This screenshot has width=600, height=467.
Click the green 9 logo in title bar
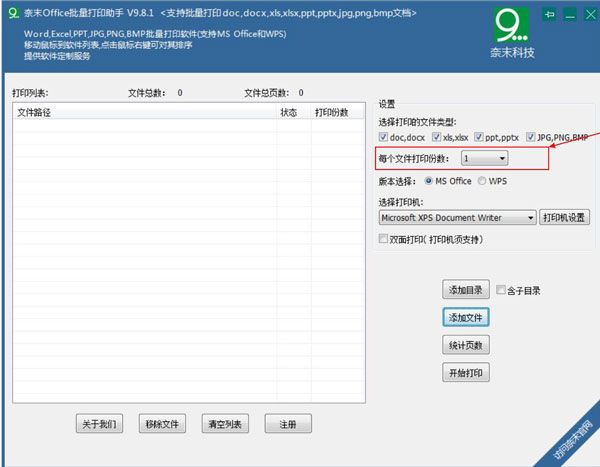coord(511,25)
